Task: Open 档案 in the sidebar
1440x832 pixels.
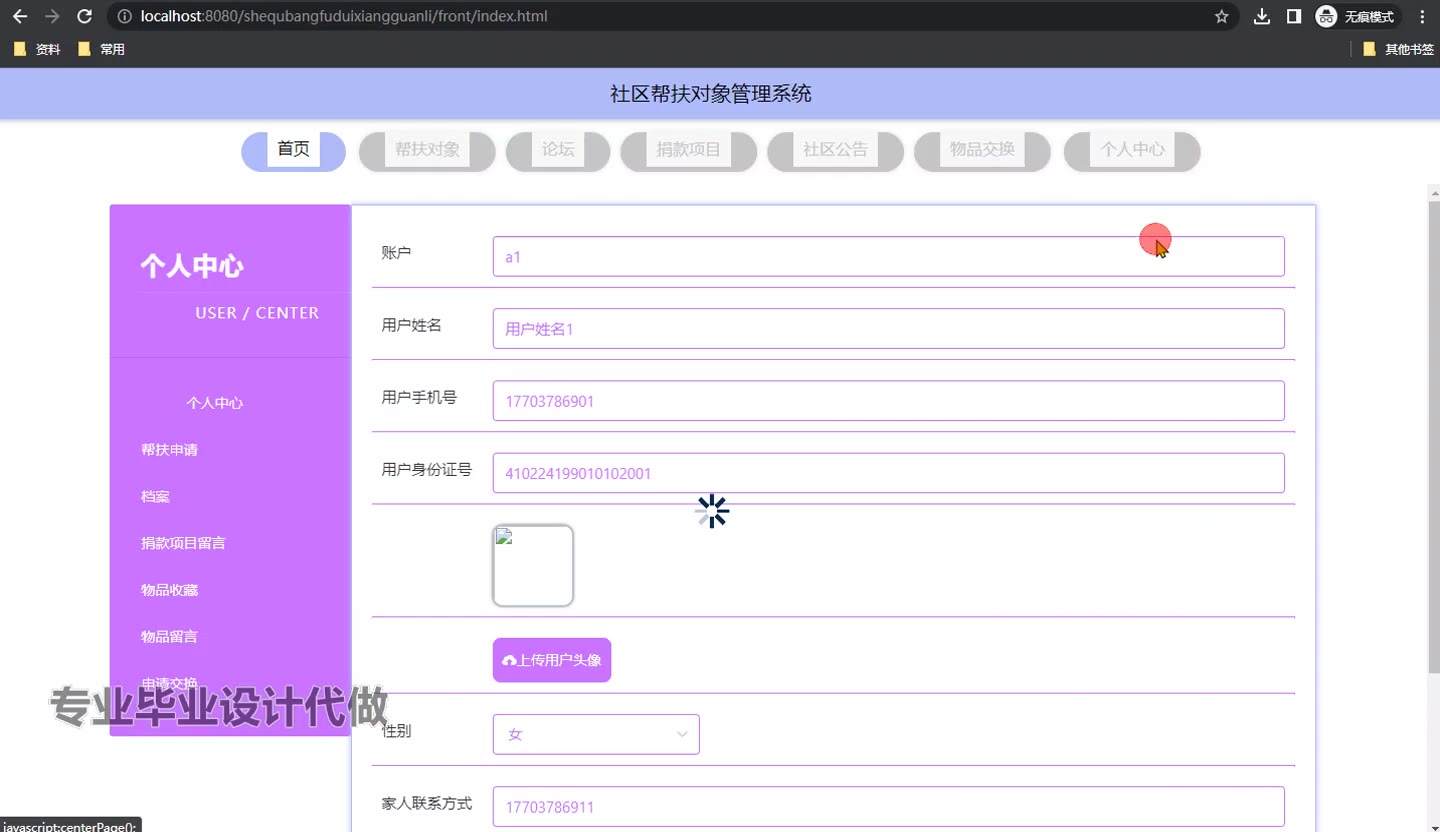Action: (155, 497)
